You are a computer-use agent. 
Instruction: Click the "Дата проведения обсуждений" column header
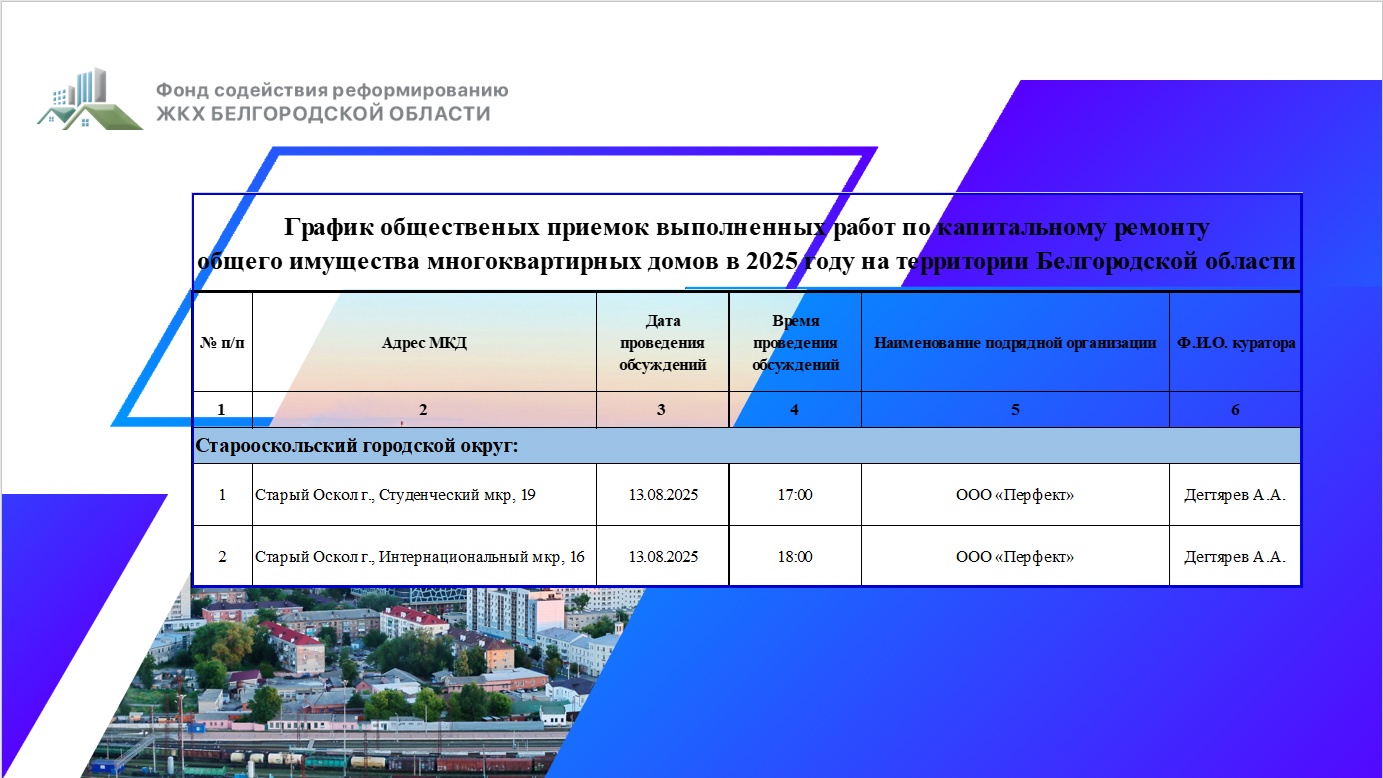click(x=663, y=342)
